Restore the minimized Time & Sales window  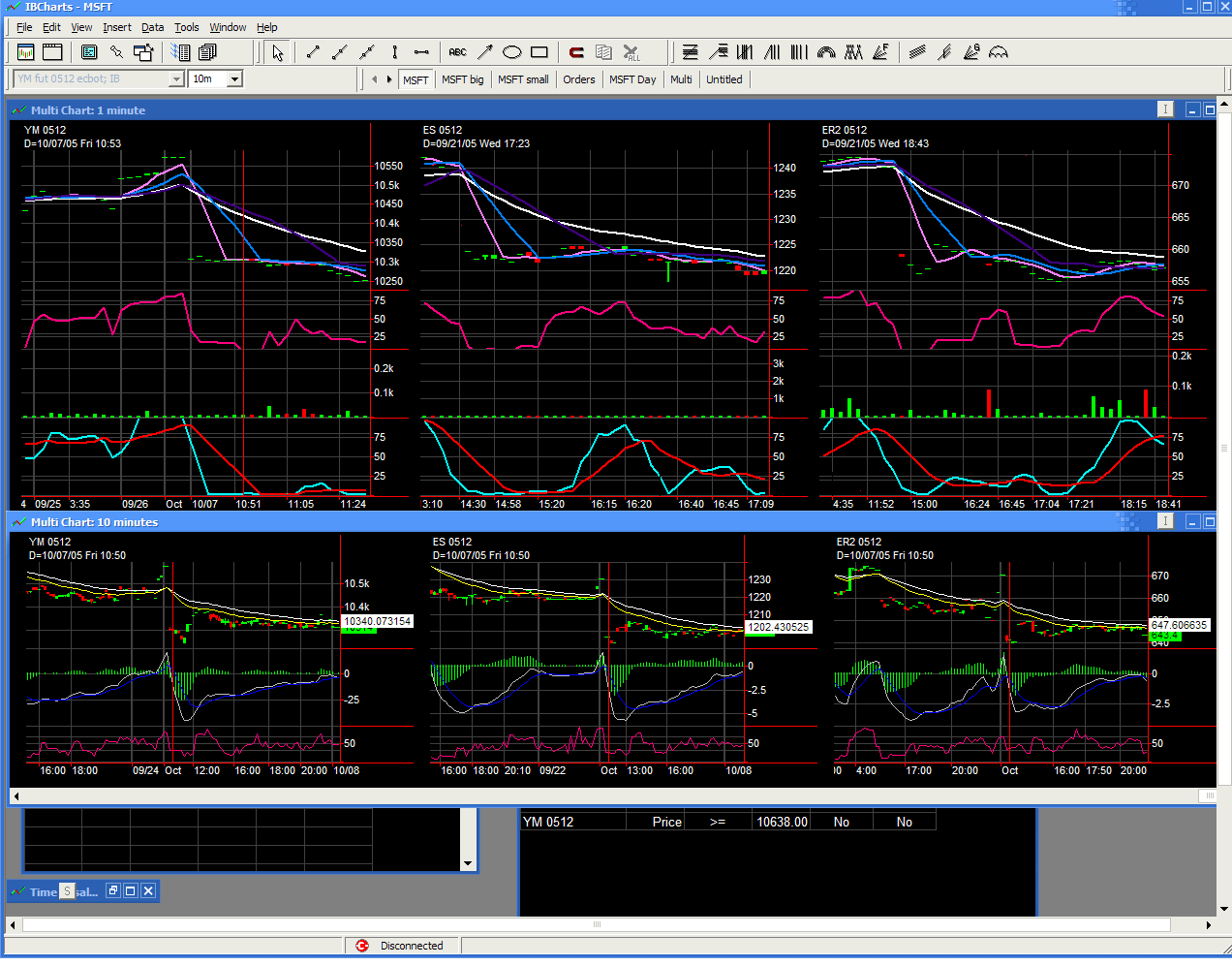[112, 891]
